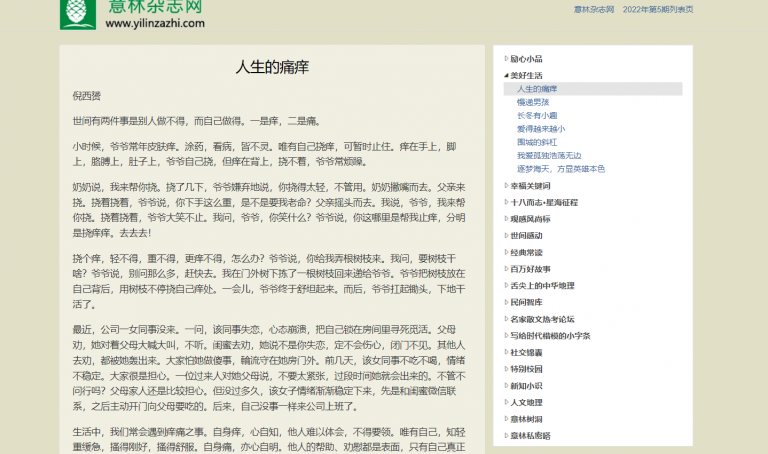
Task: Open the 爱得越来越小 article
Action: pos(541,129)
